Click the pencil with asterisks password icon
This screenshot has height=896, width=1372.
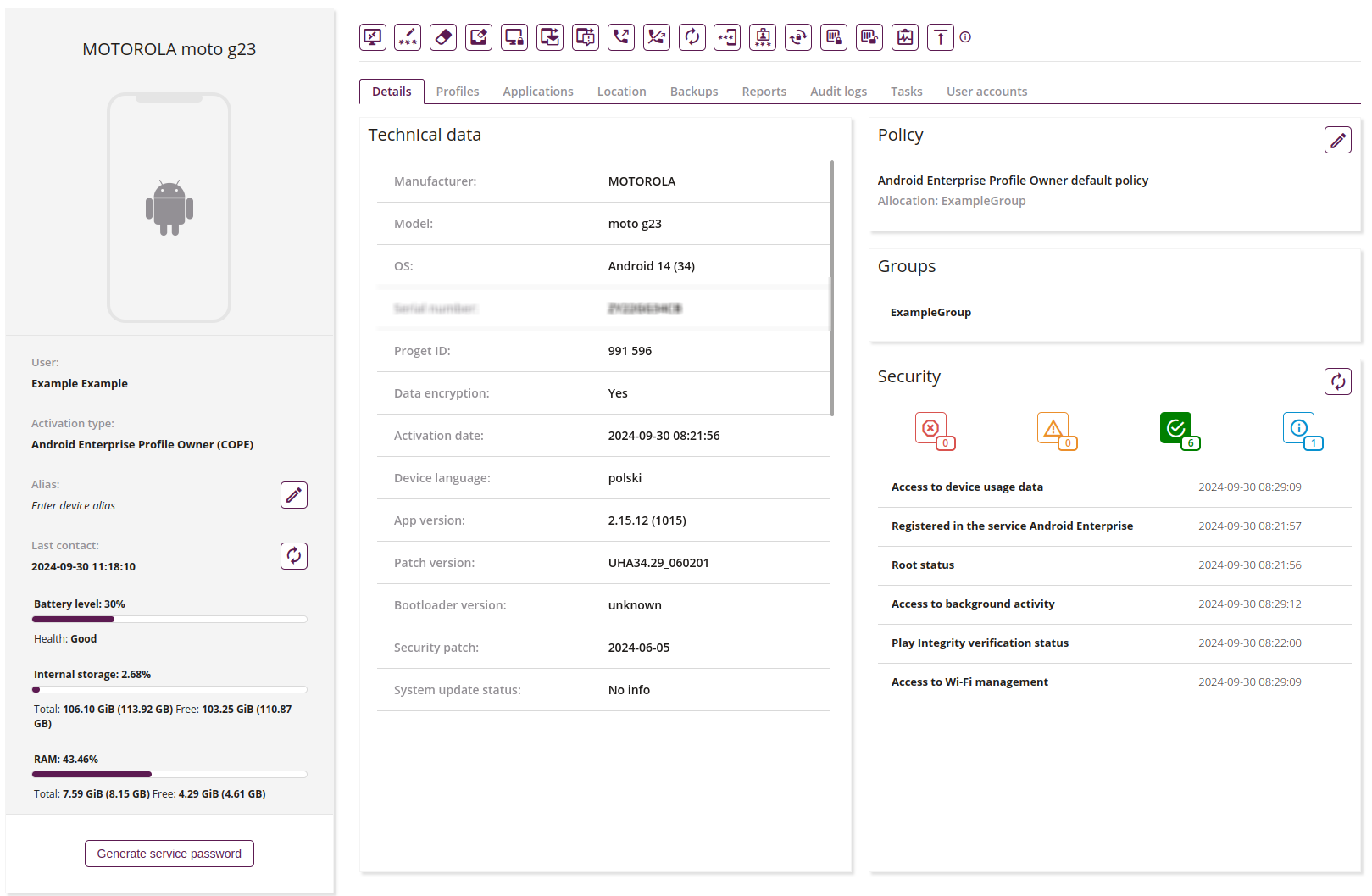point(408,37)
